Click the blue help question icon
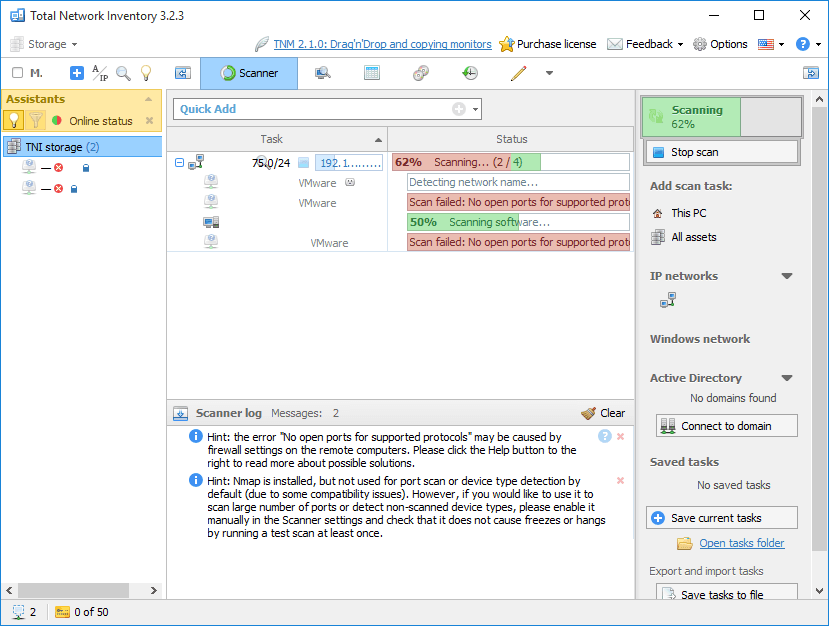The image size is (829, 626). point(803,44)
